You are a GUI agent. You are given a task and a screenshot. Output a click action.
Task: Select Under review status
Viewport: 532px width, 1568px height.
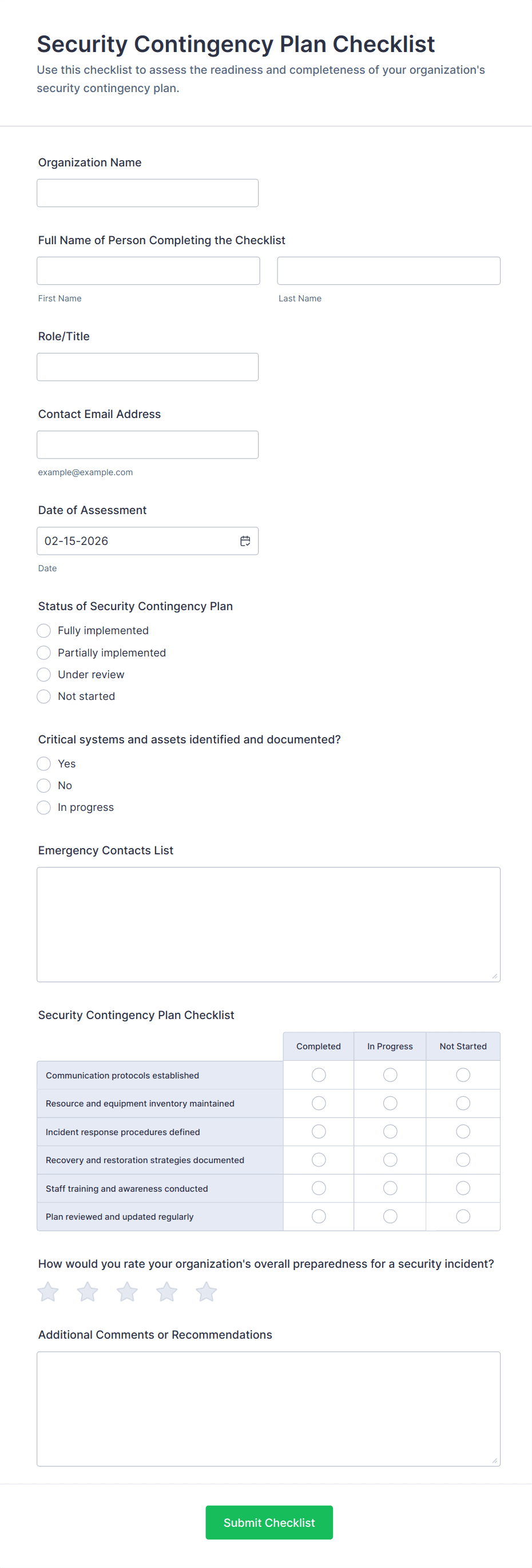pyautogui.click(x=44, y=674)
